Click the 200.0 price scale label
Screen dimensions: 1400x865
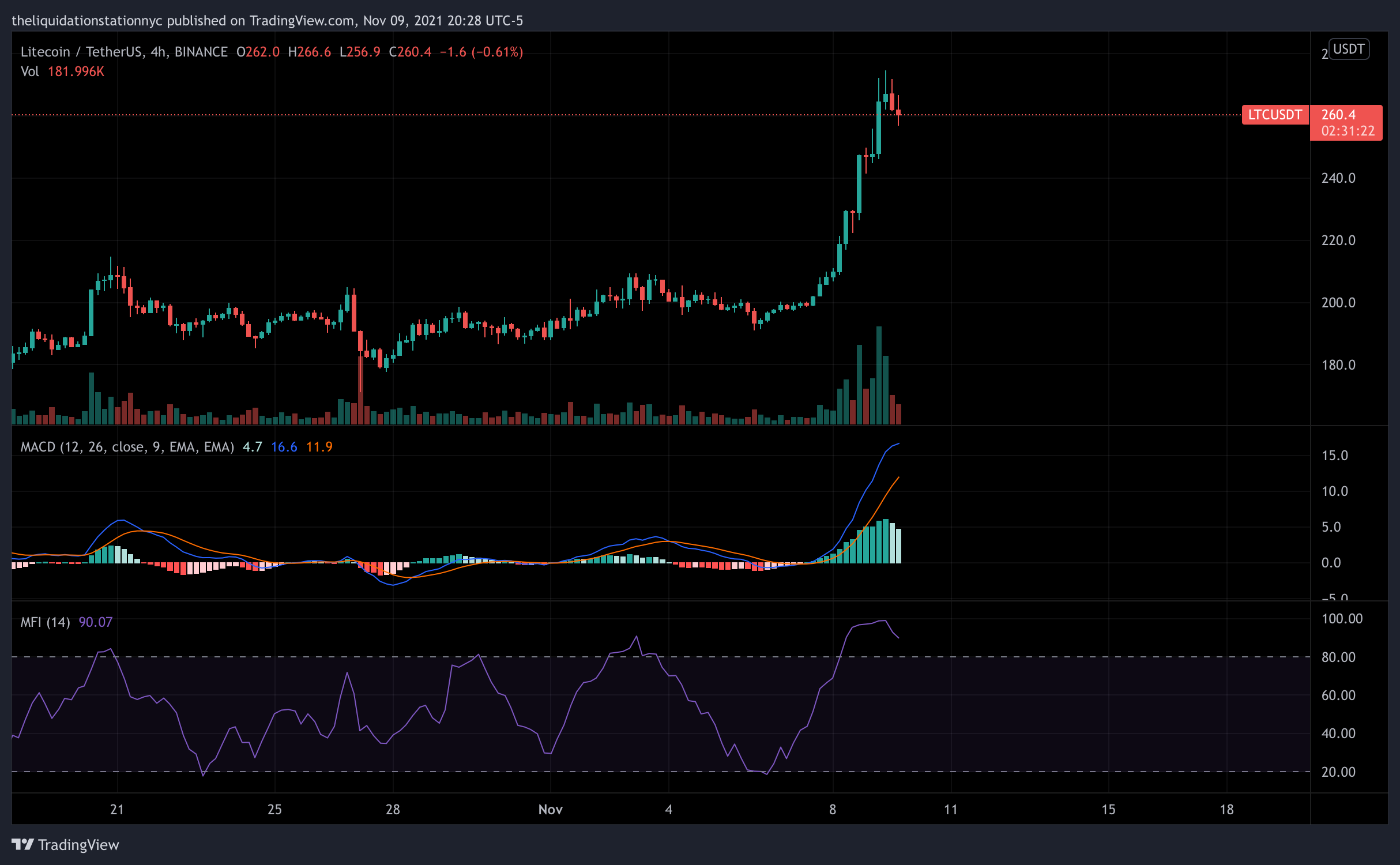pos(1338,303)
